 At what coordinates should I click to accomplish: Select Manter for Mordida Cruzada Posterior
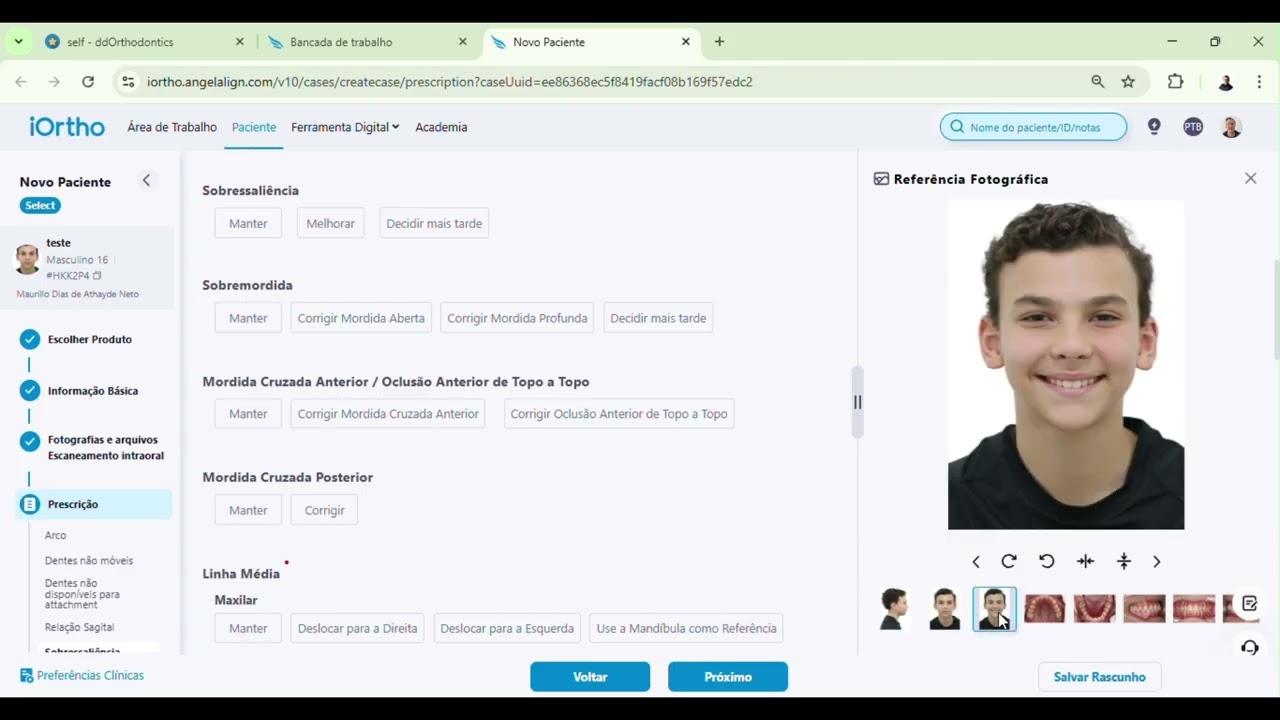pos(248,510)
